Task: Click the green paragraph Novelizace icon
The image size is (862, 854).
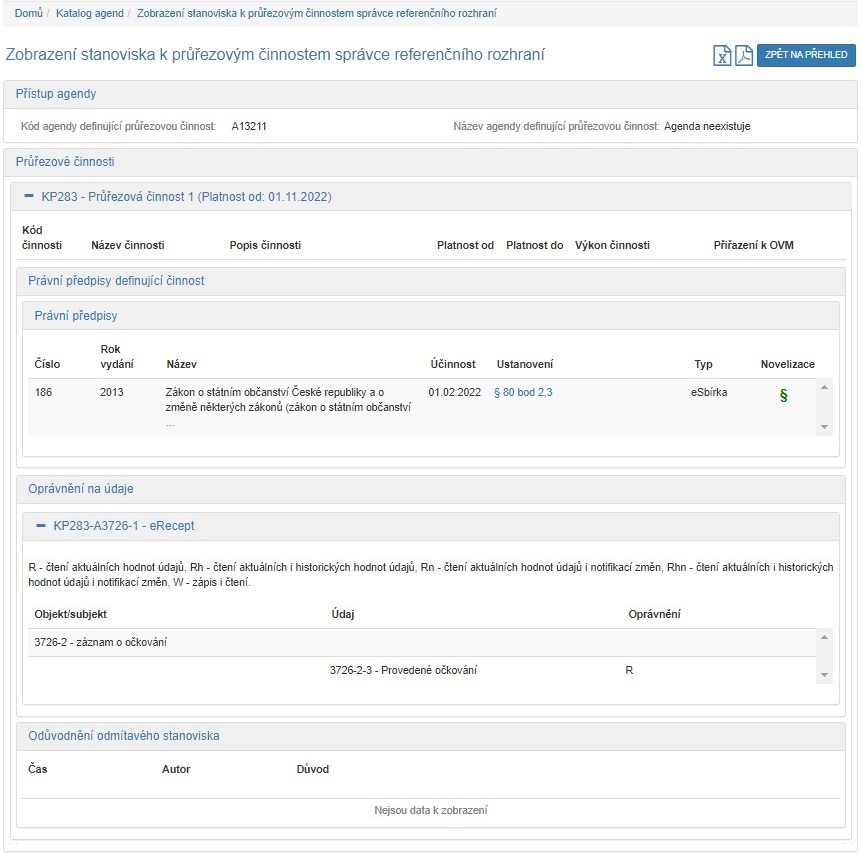Action: pos(783,396)
